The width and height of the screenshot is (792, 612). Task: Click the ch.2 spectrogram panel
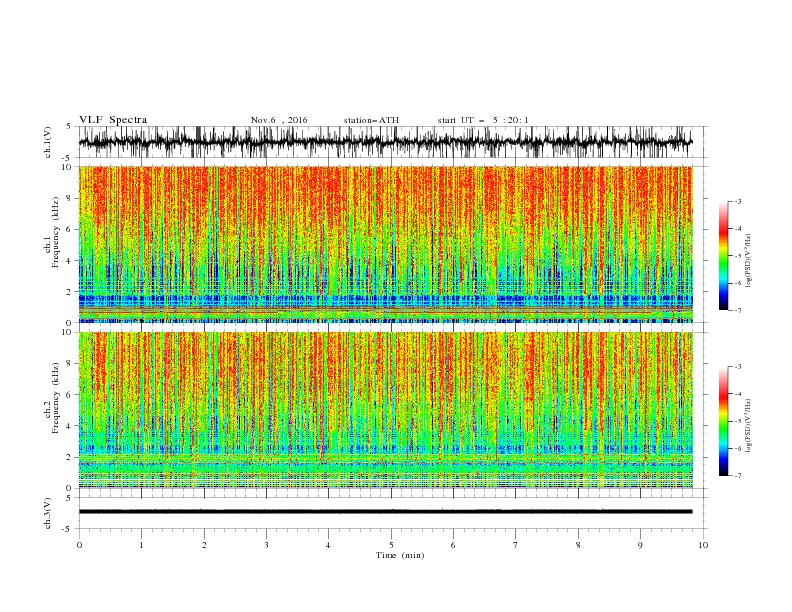[x=385, y=410]
